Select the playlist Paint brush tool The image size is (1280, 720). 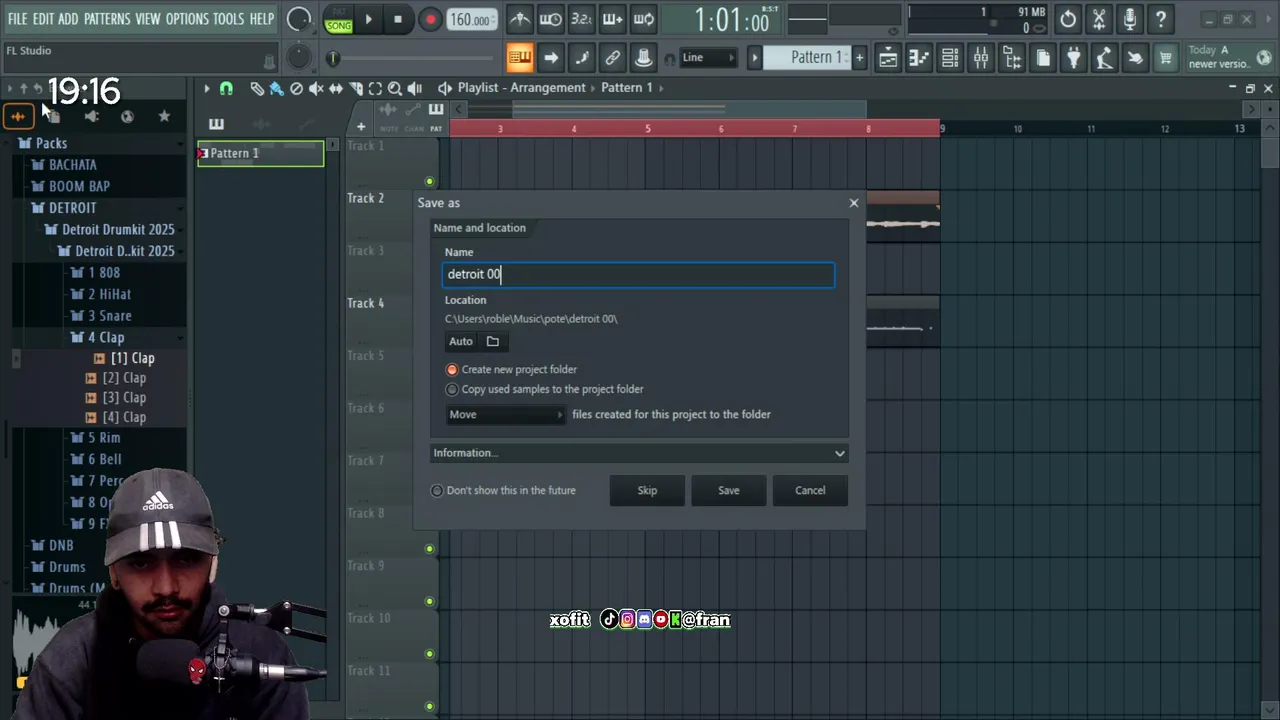pos(276,88)
